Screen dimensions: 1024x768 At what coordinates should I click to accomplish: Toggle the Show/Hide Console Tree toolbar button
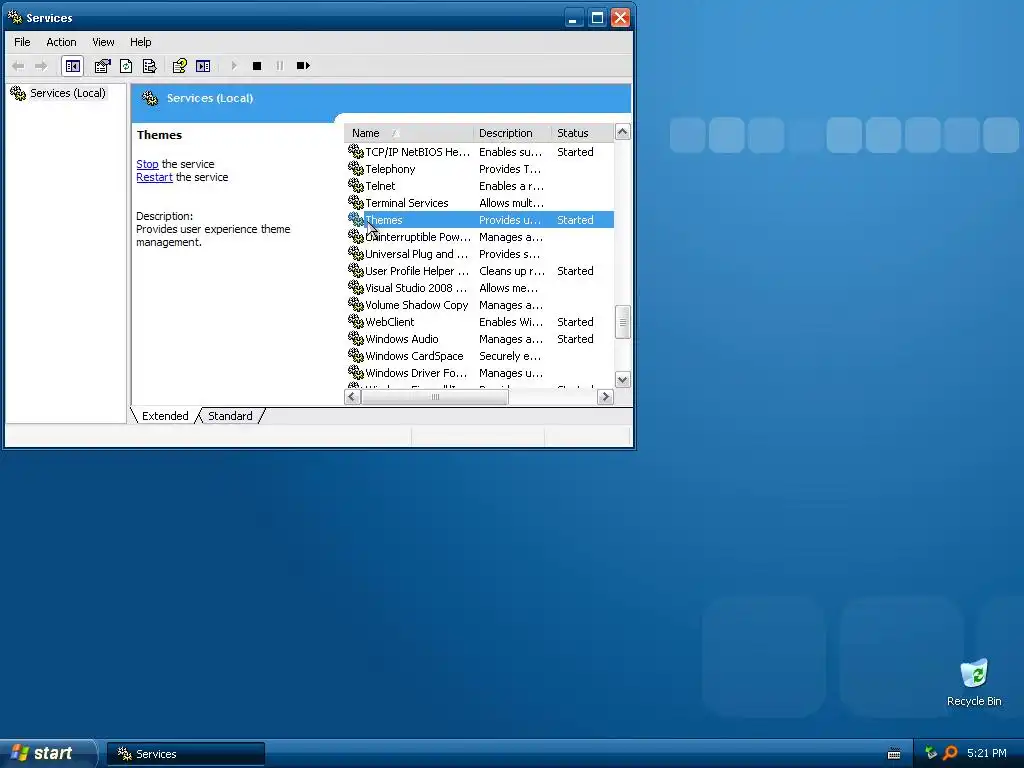point(72,66)
